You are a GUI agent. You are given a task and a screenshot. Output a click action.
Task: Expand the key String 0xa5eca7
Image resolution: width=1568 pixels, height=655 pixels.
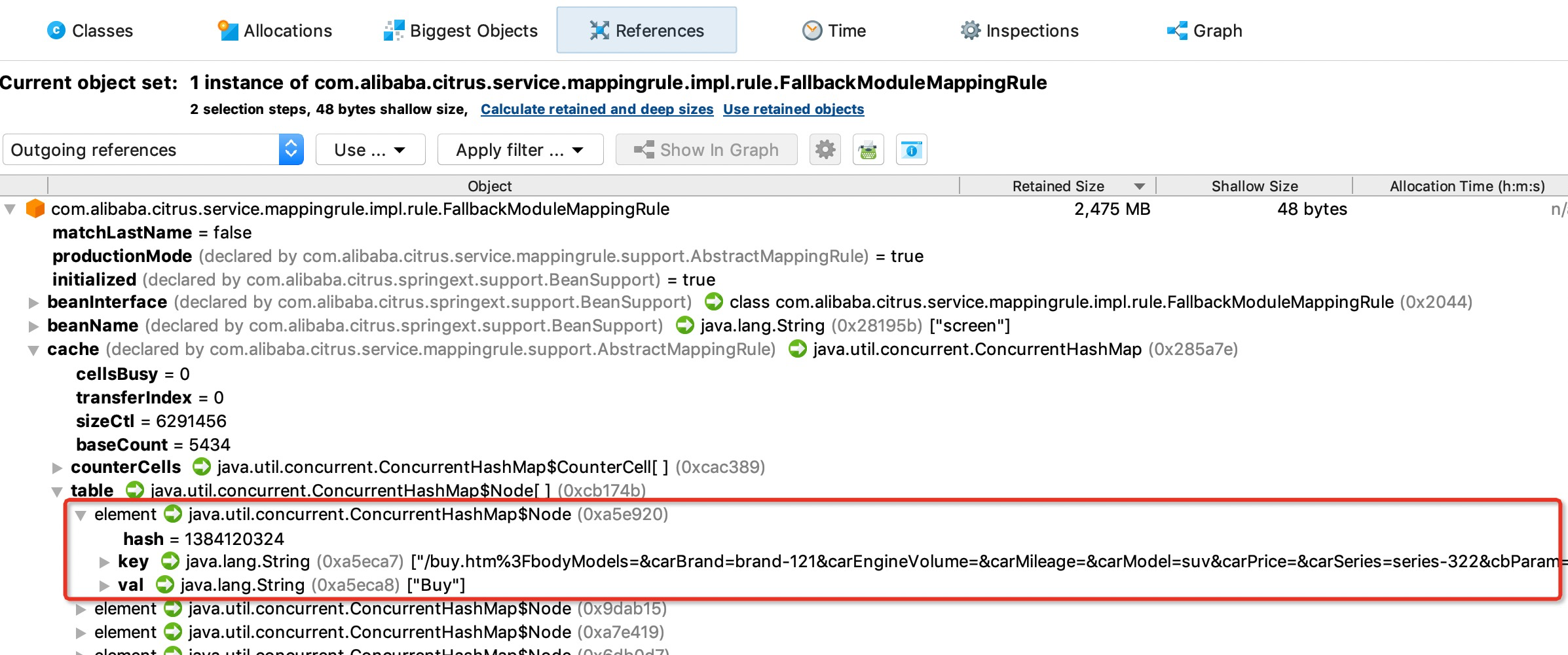(104, 562)
